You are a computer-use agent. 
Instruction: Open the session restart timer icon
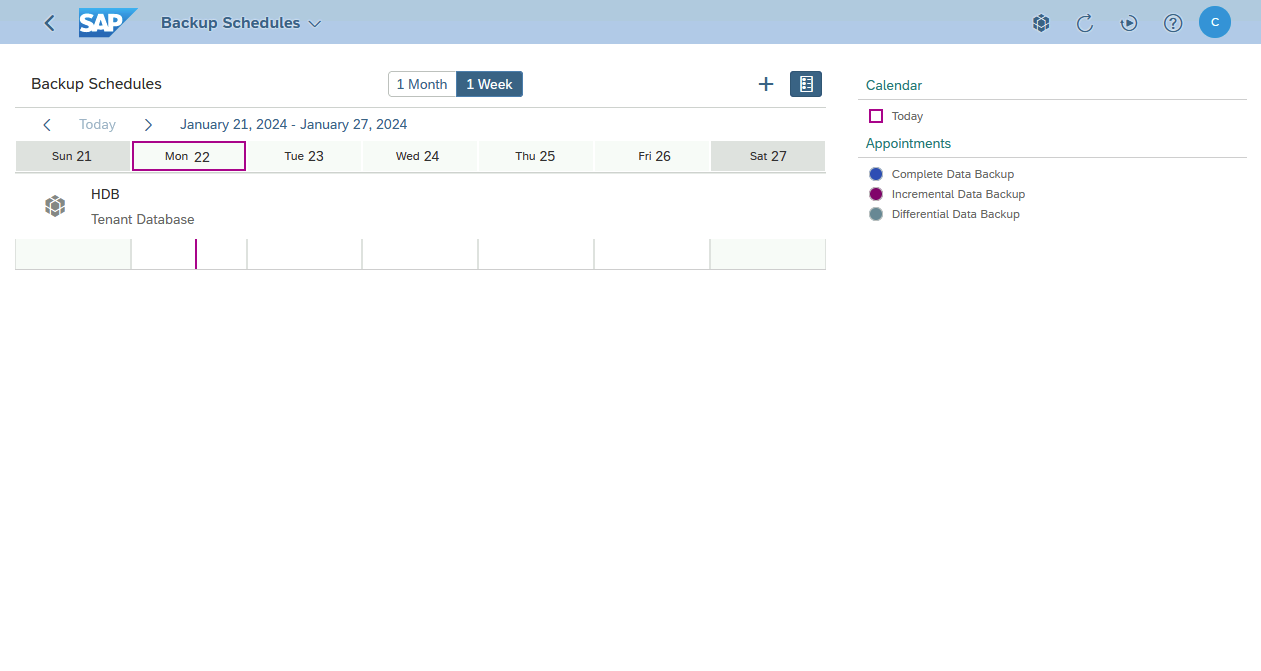tap(1128, 22)
